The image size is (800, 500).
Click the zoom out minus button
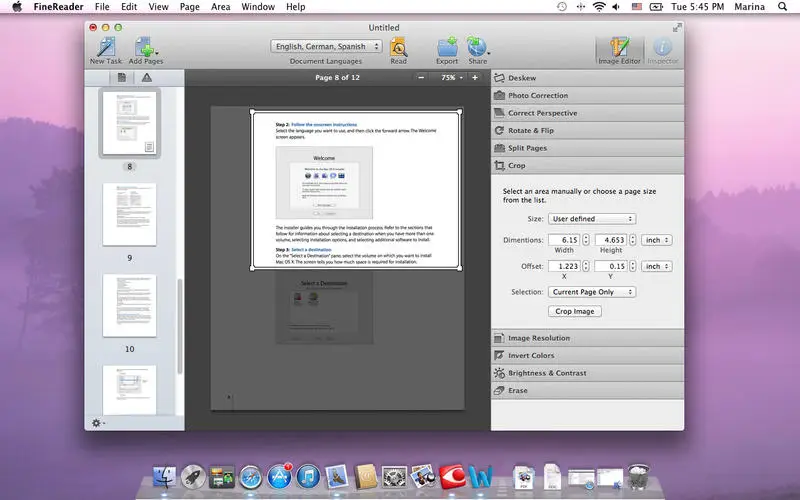point(421,77)
